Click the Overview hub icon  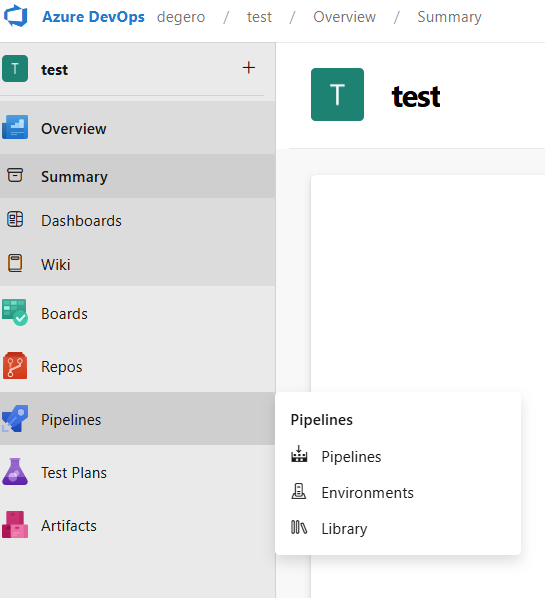point(15,127)
